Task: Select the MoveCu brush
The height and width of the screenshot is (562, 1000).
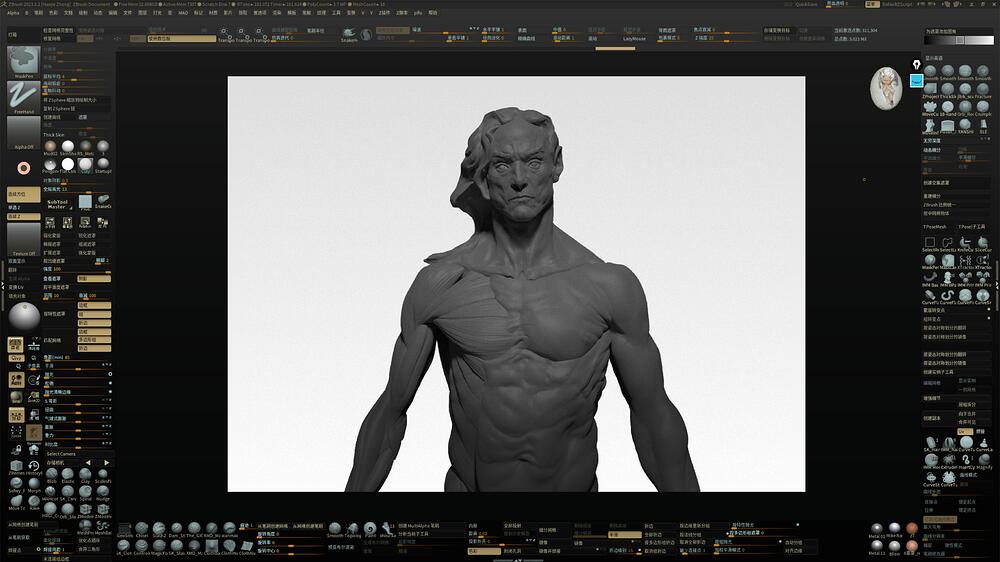Action: pyautogui.click(x=930, y=107)
